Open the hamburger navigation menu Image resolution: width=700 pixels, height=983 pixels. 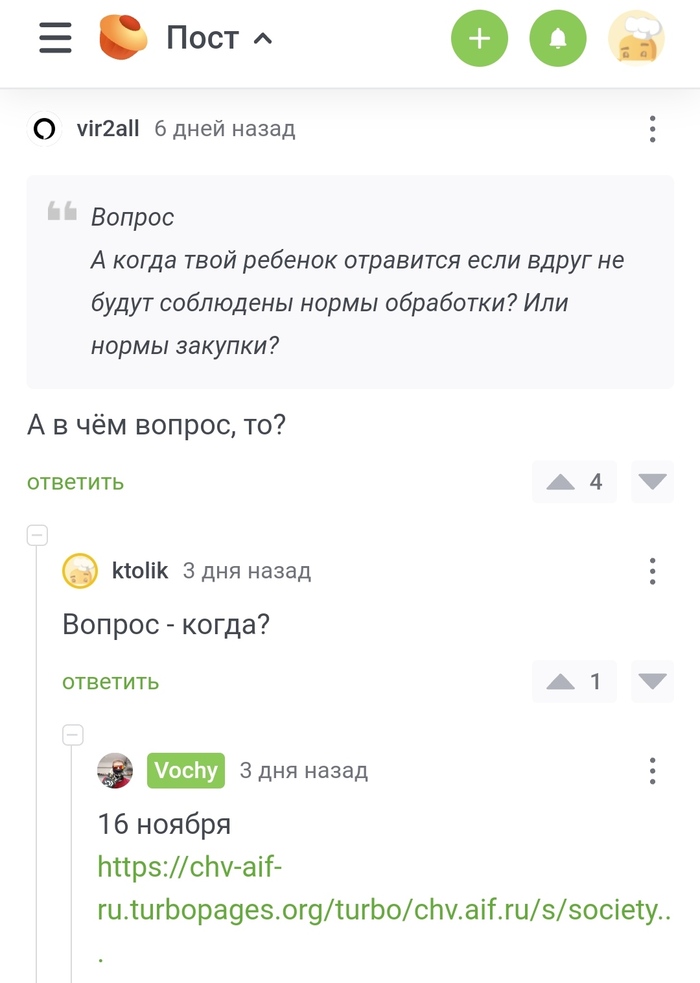click(x=53, y=38)
